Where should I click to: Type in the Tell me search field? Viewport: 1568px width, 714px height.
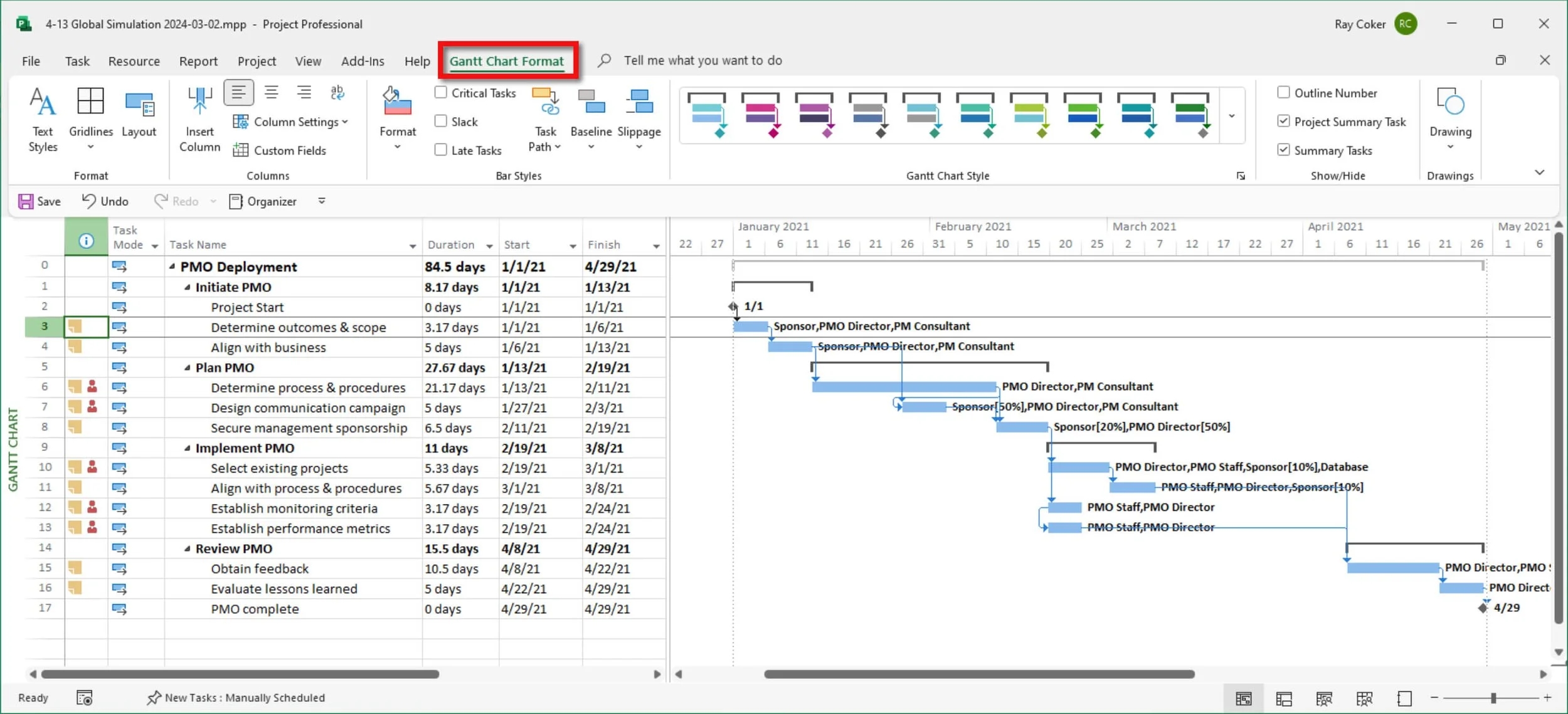pyautogui.click(x=702, y=60)
